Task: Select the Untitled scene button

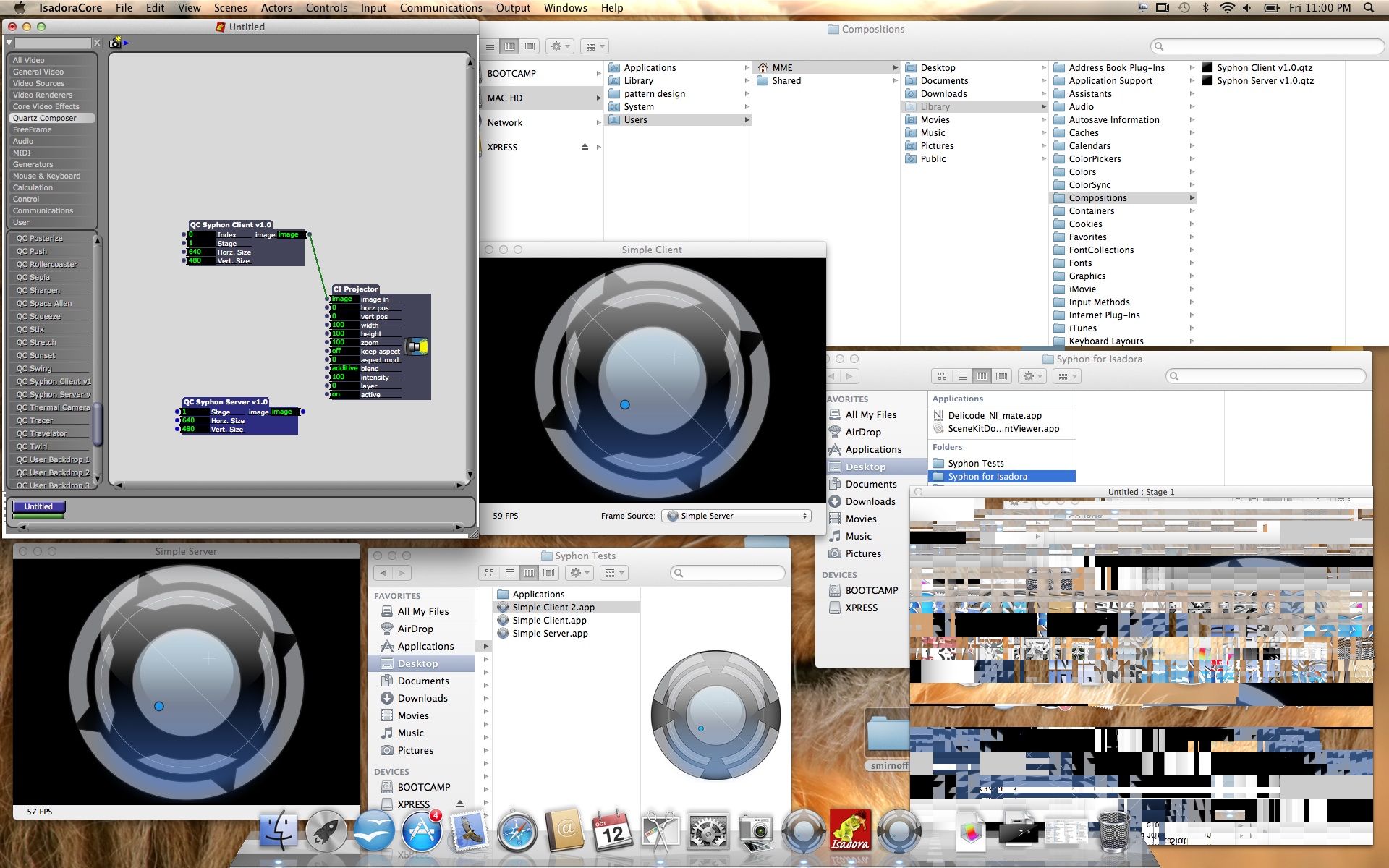Action: point(38,507)
